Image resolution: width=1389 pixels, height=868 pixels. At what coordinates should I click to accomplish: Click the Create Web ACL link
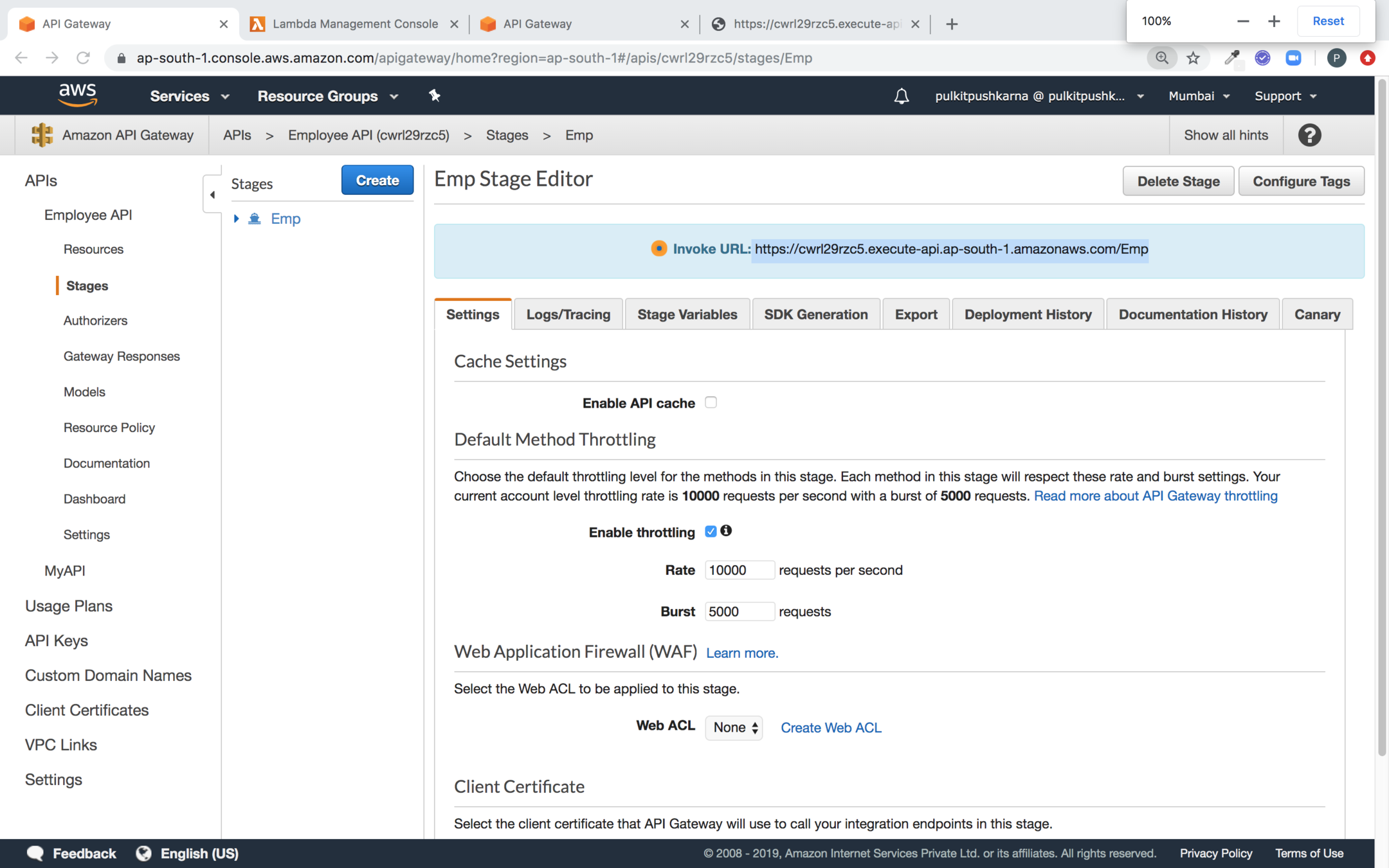point(831,727)
